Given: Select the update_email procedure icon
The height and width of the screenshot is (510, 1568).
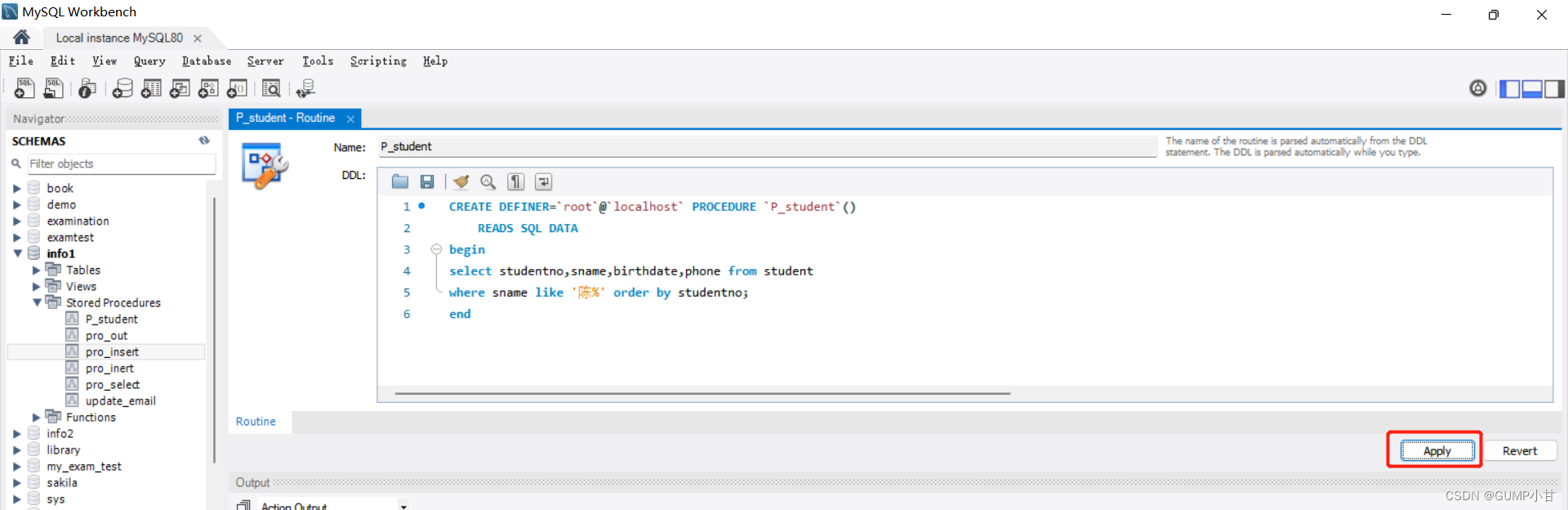Looking at the screenshot, I should click(72, 400).
